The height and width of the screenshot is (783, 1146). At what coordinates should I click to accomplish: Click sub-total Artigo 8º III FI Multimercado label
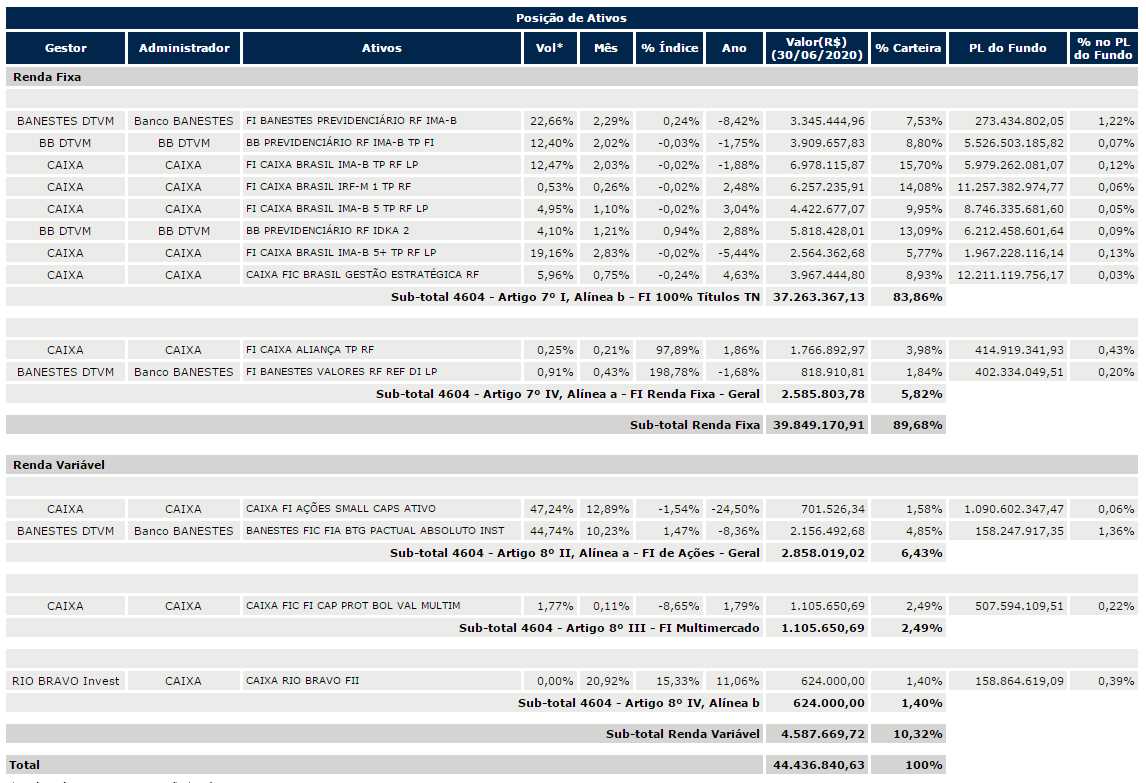click(610, 628)
